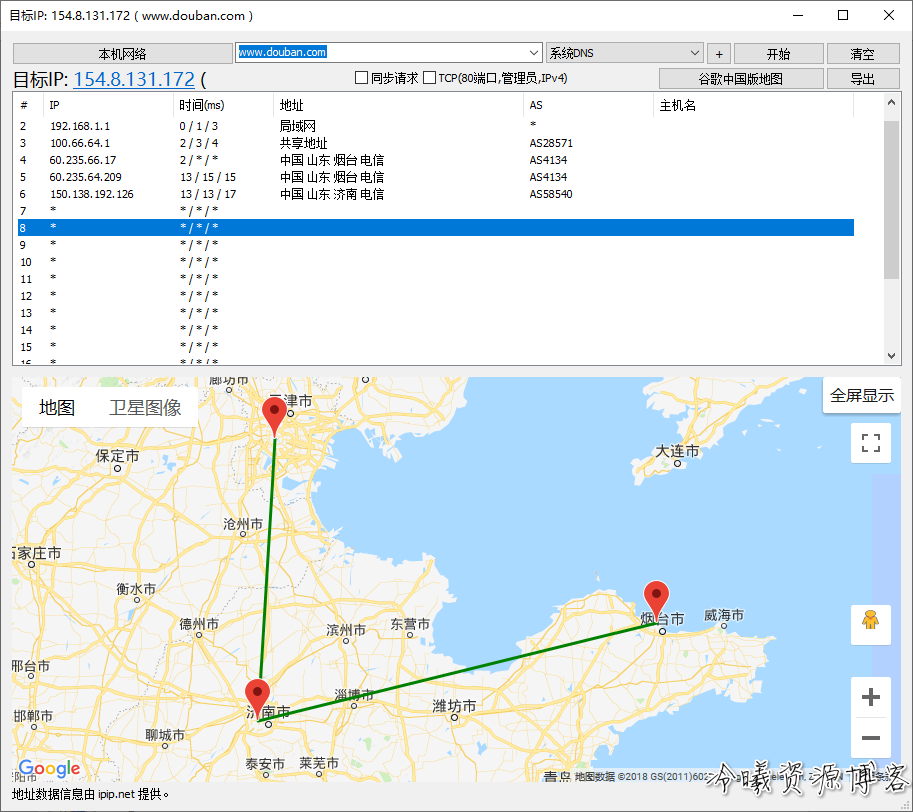Sort by the 时间(ms) column header
This screenshot has width=913, height=812.
pos(223,105)
